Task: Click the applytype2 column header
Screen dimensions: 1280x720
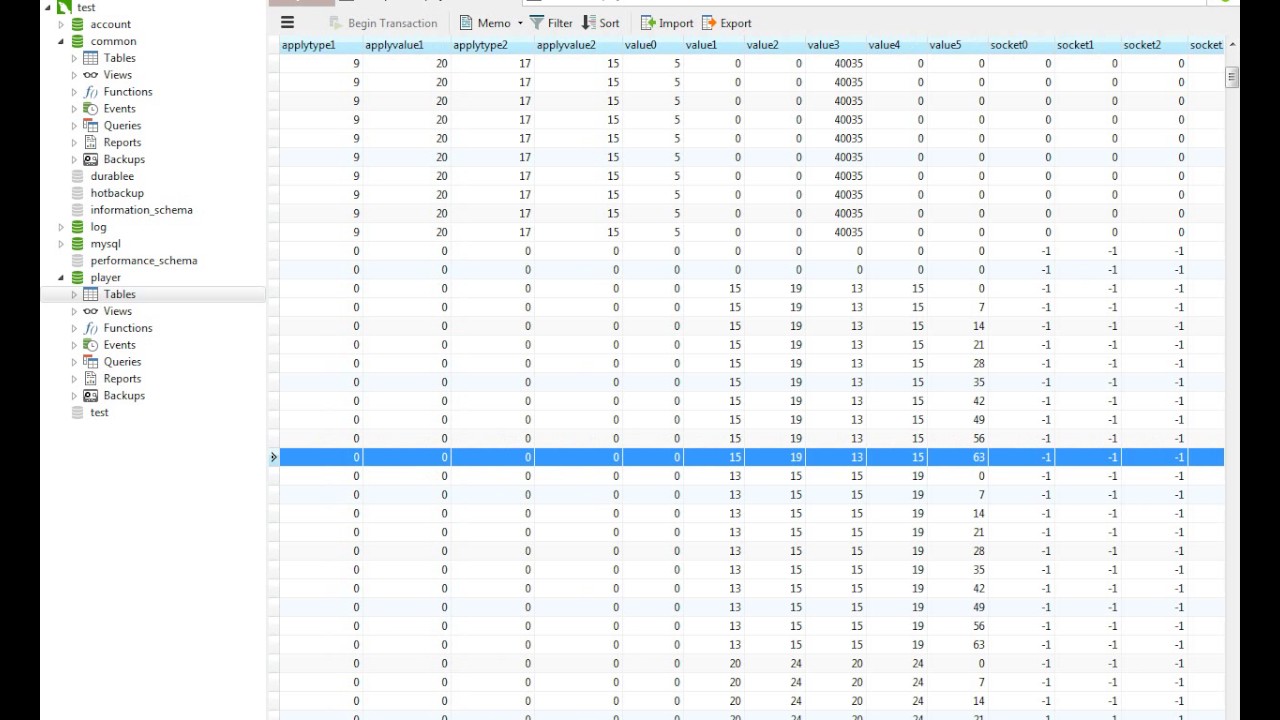Action: tap(492, 45)
